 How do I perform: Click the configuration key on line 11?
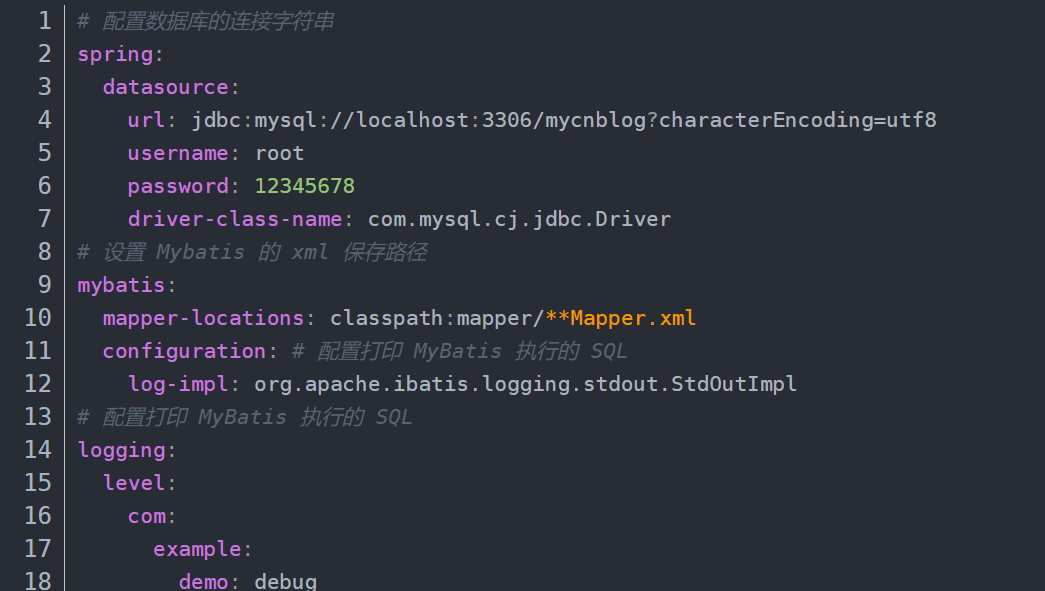tap(184, 351)
